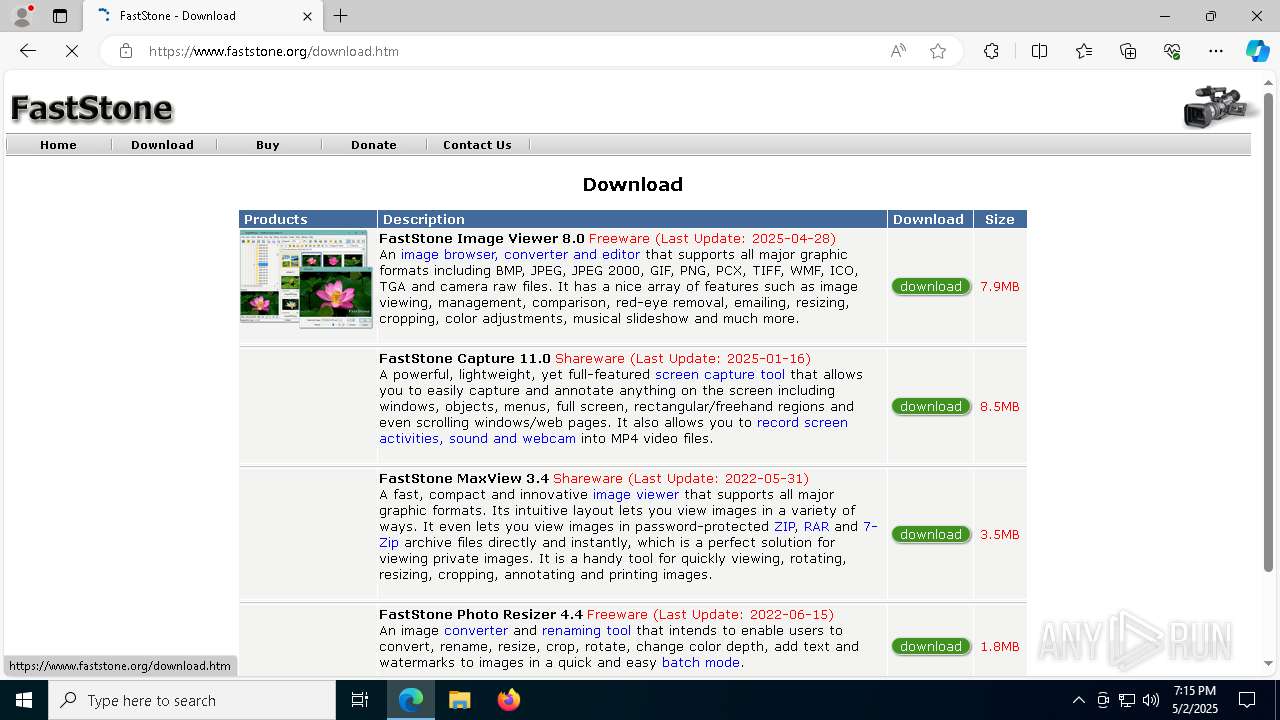Go to the Home menu item
Screen dimensions: 1280x720
pyautogui.click(x=58, y=145)
